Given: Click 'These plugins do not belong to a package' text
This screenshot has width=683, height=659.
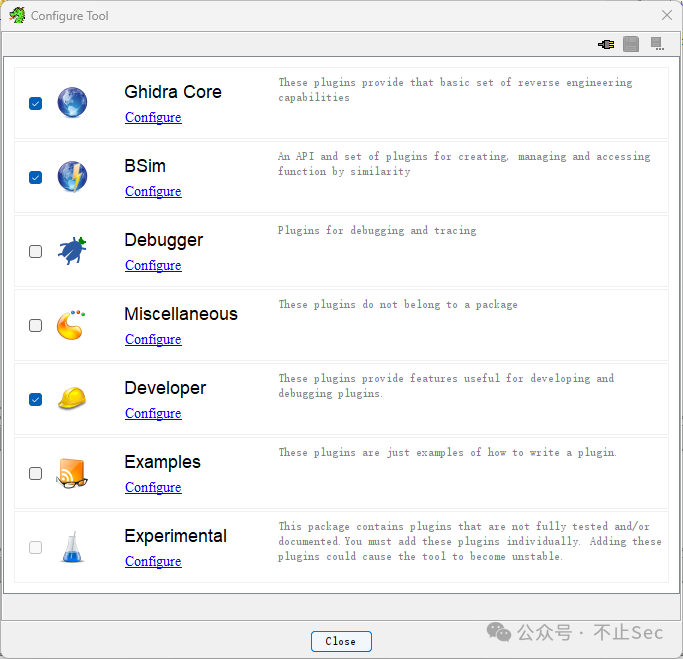Looking at the screenshot, I should pyautogui.click(x=398, y=304).
